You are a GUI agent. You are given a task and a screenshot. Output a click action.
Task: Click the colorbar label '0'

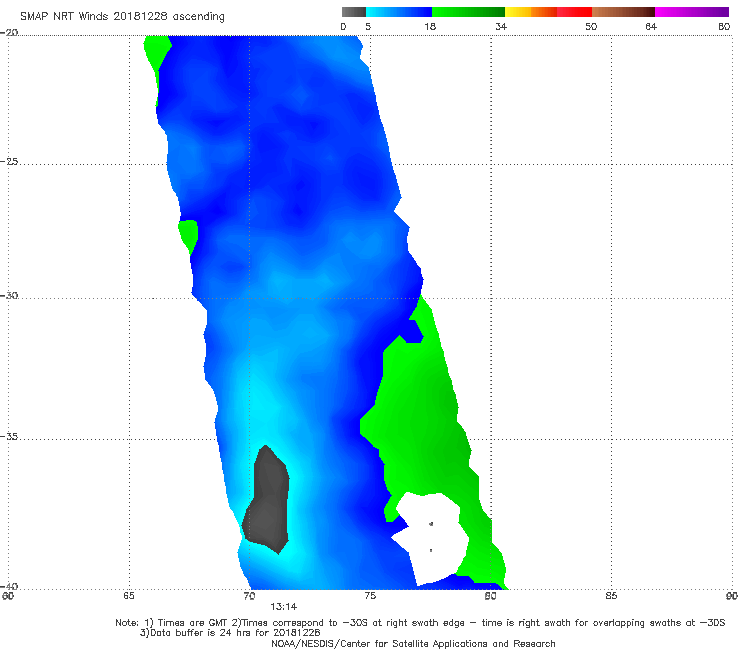coord(343,26)
